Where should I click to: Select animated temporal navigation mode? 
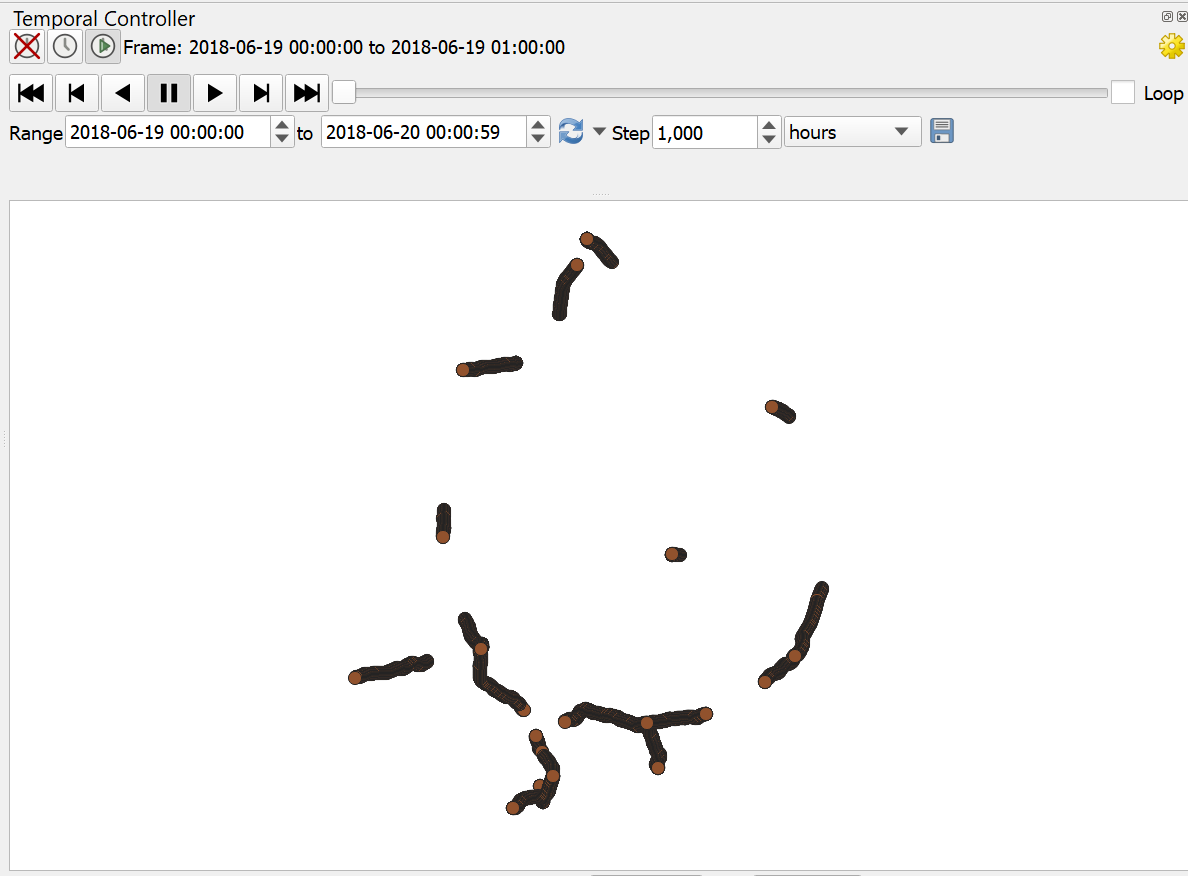[102, 47]
